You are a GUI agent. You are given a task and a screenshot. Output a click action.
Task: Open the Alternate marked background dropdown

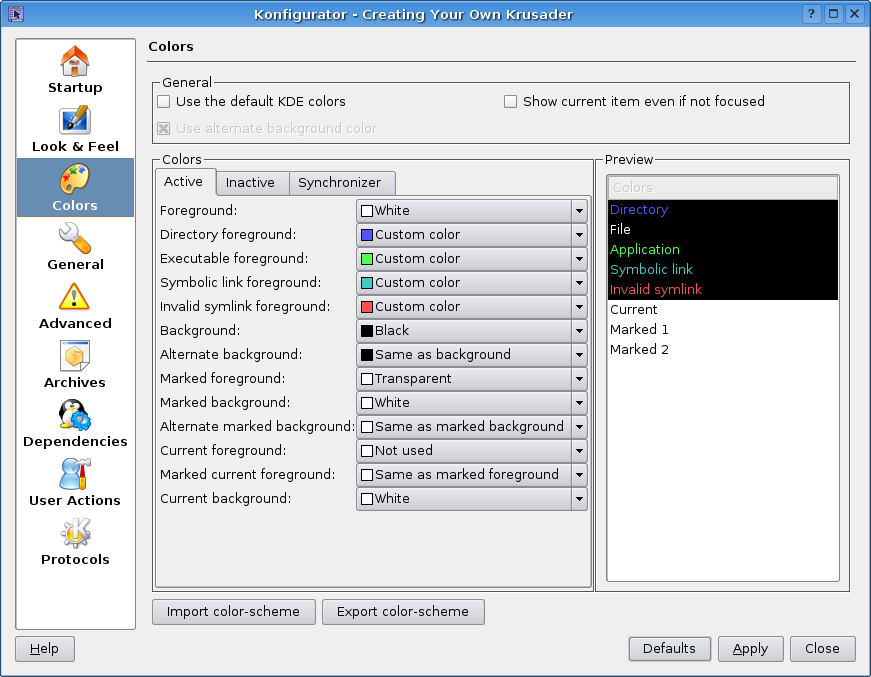(x=472, y=427)
